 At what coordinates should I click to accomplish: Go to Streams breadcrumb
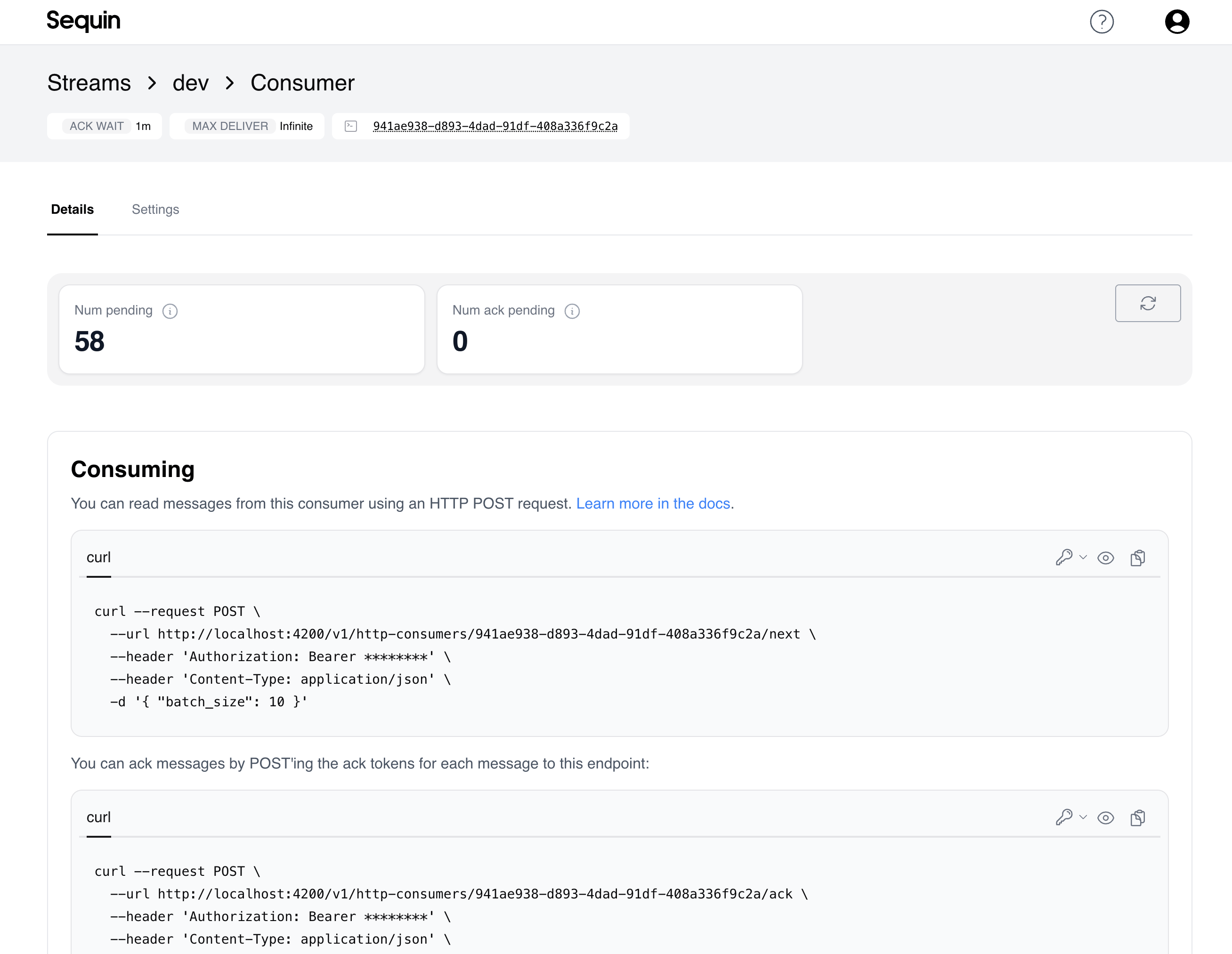[89, 83]
